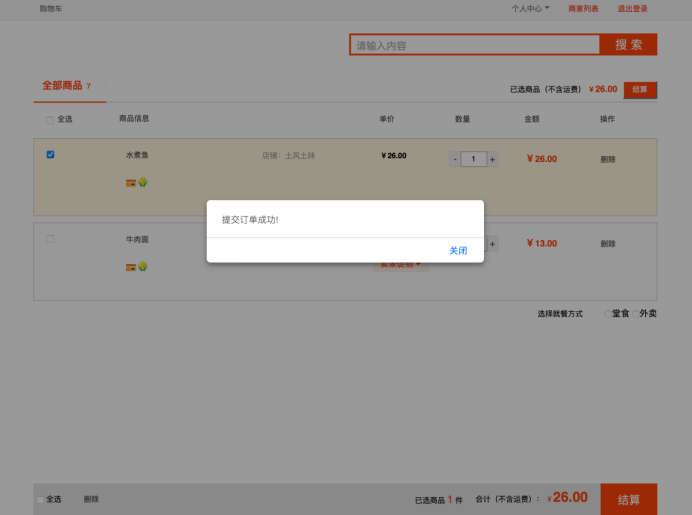Viewport: 692px width, 515px height.
Task: Click the green vegetable icon under 水煮鱼
Action: pyautogui.click(x=142, y=182)
